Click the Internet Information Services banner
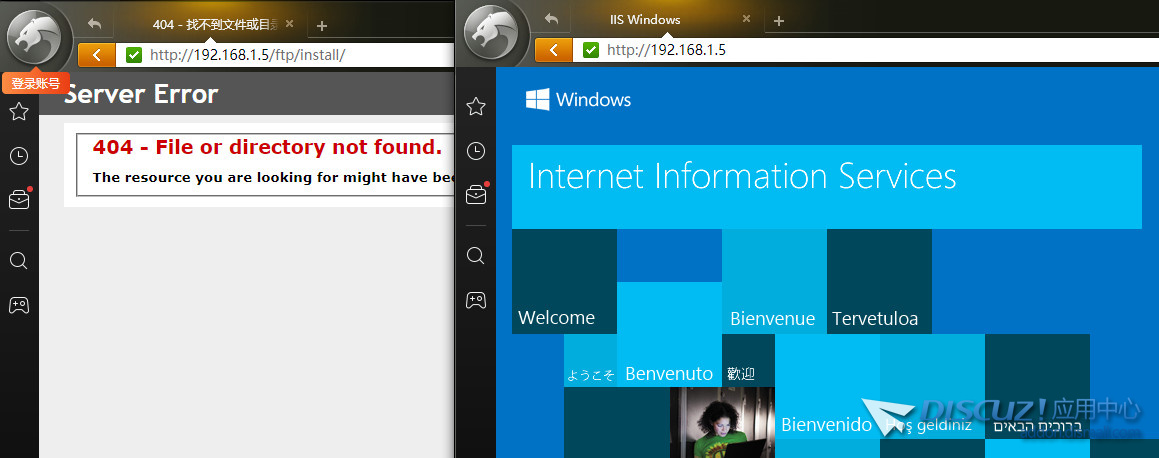This screenshot has height=458, width=1159. [x=826, y=187]
